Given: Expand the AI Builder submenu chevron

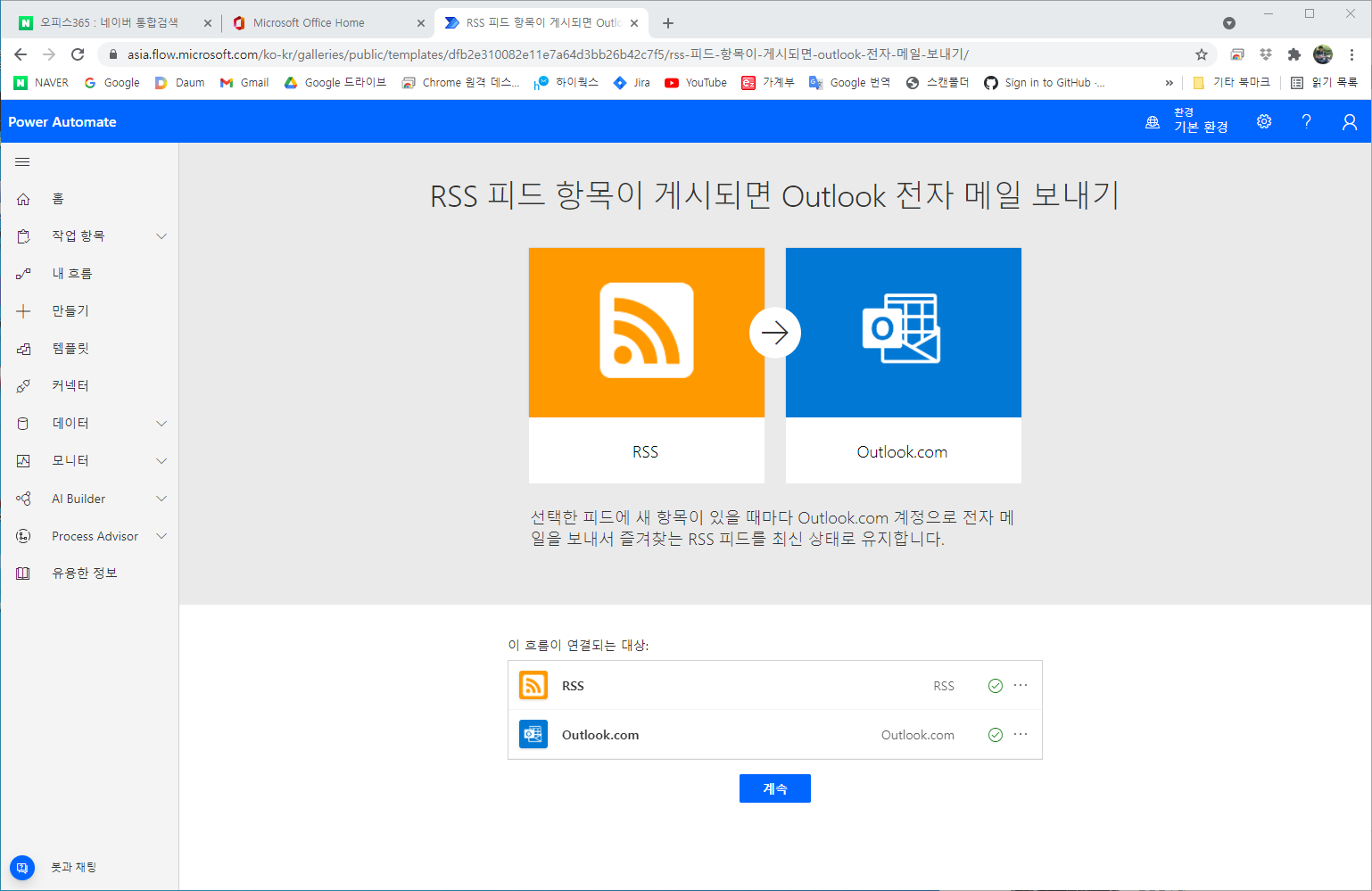Looking at the screenshot, I should coord(161,499).
